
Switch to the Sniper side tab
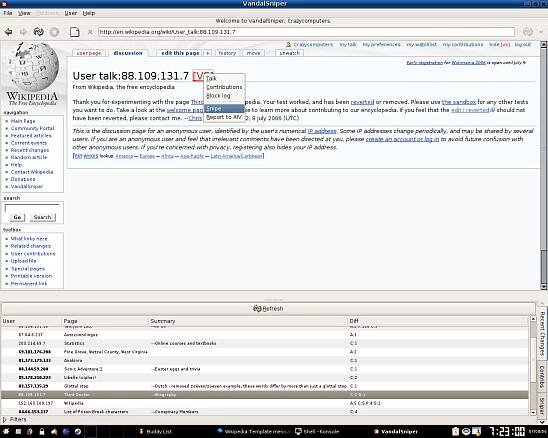pos(542,405)
